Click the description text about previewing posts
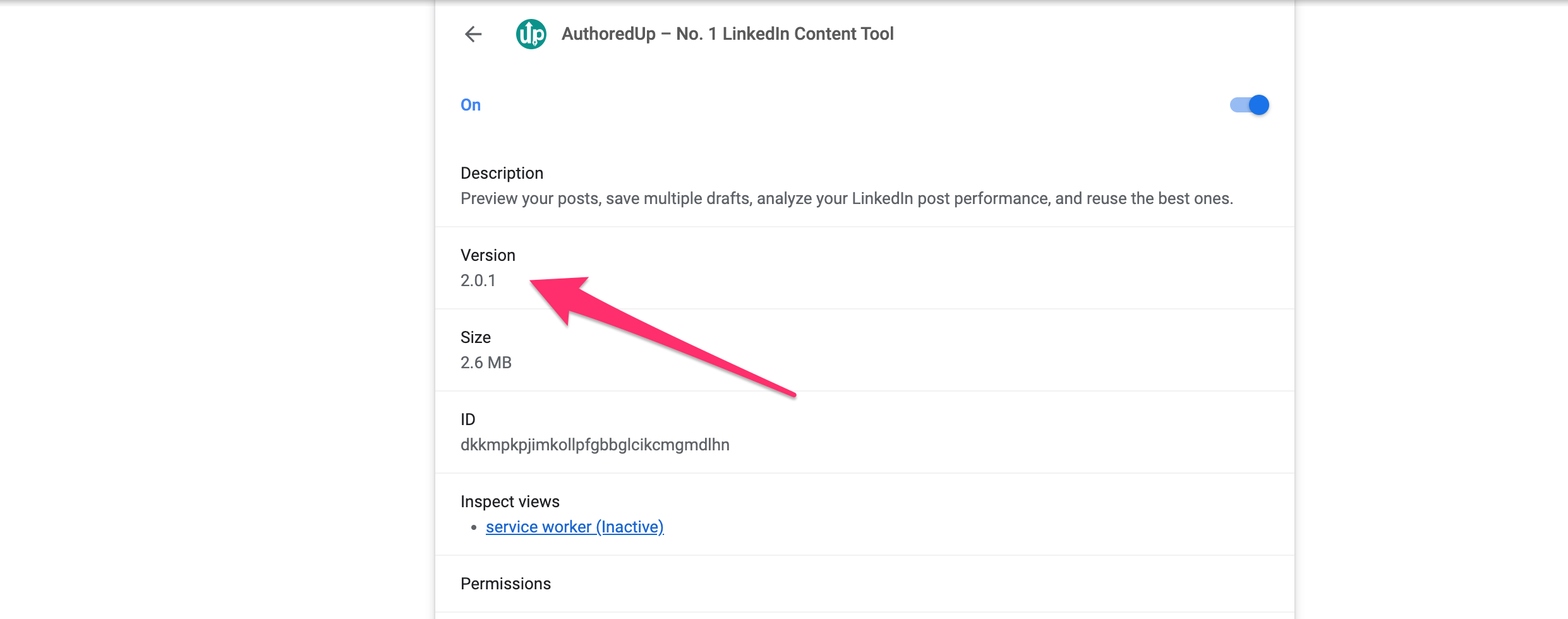Image resolution: width=1568 pixels, height=619 pixels. coord(847,198)
